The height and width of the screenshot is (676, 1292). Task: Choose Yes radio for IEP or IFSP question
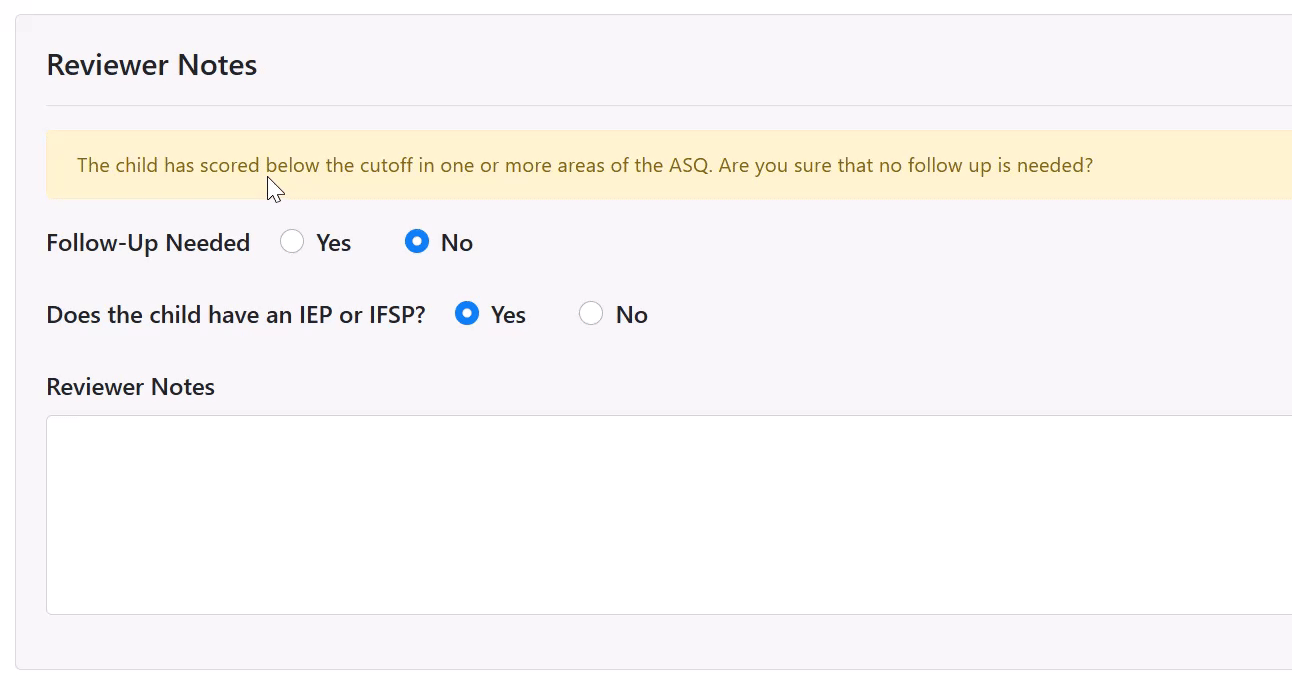(467, 314)
